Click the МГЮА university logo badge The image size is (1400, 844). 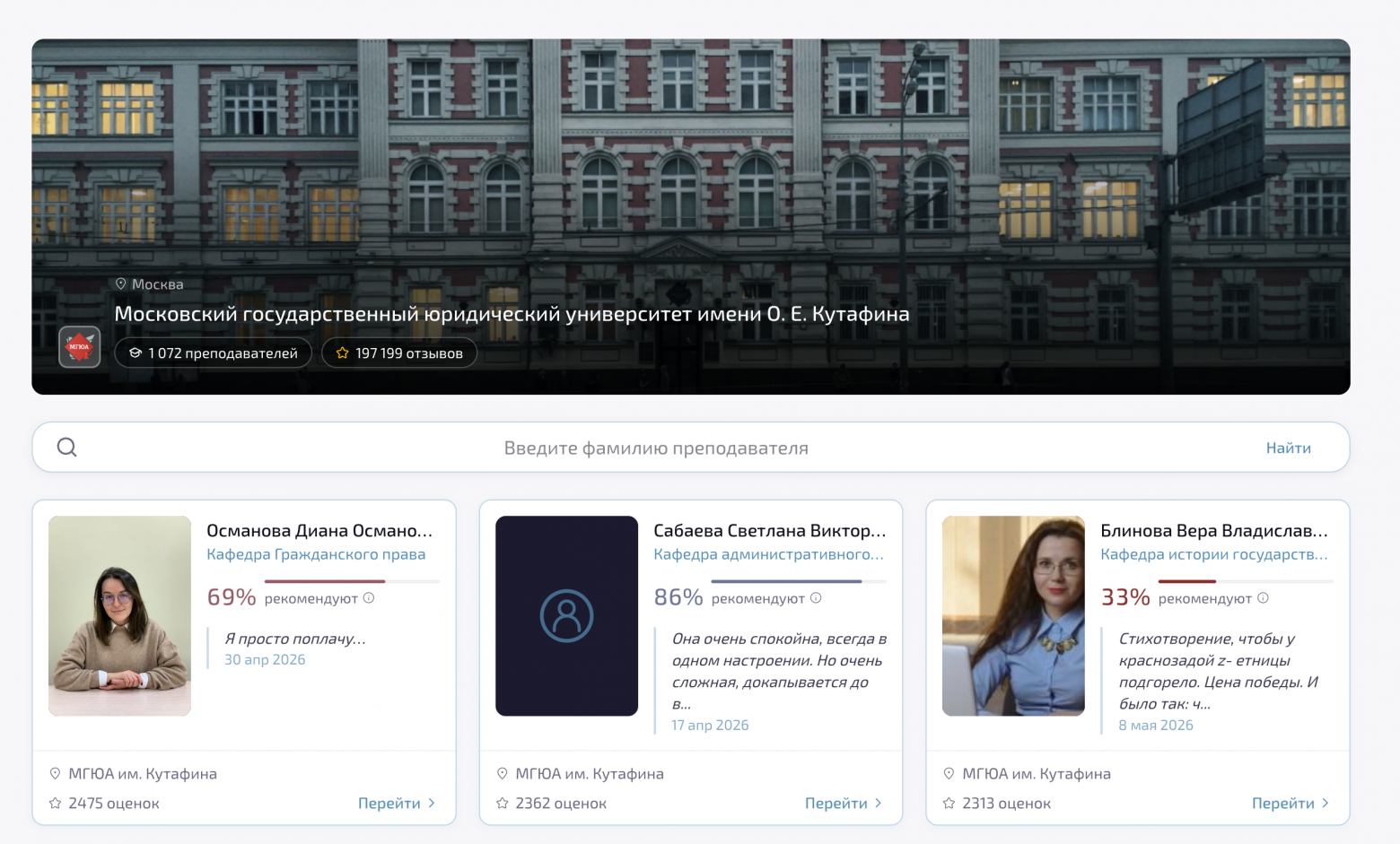[80, 347]
